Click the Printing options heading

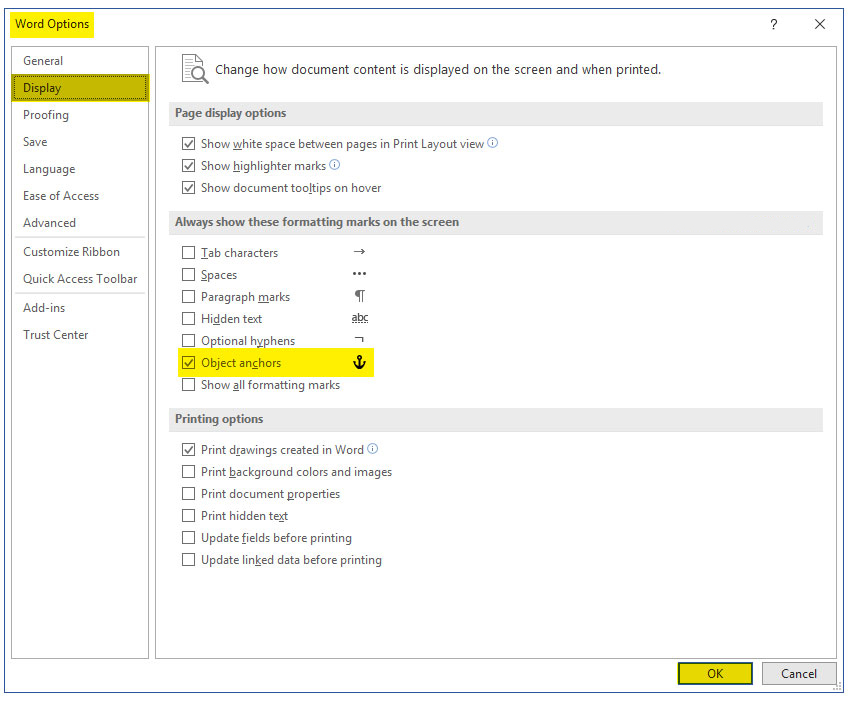(x=219, y=419)
